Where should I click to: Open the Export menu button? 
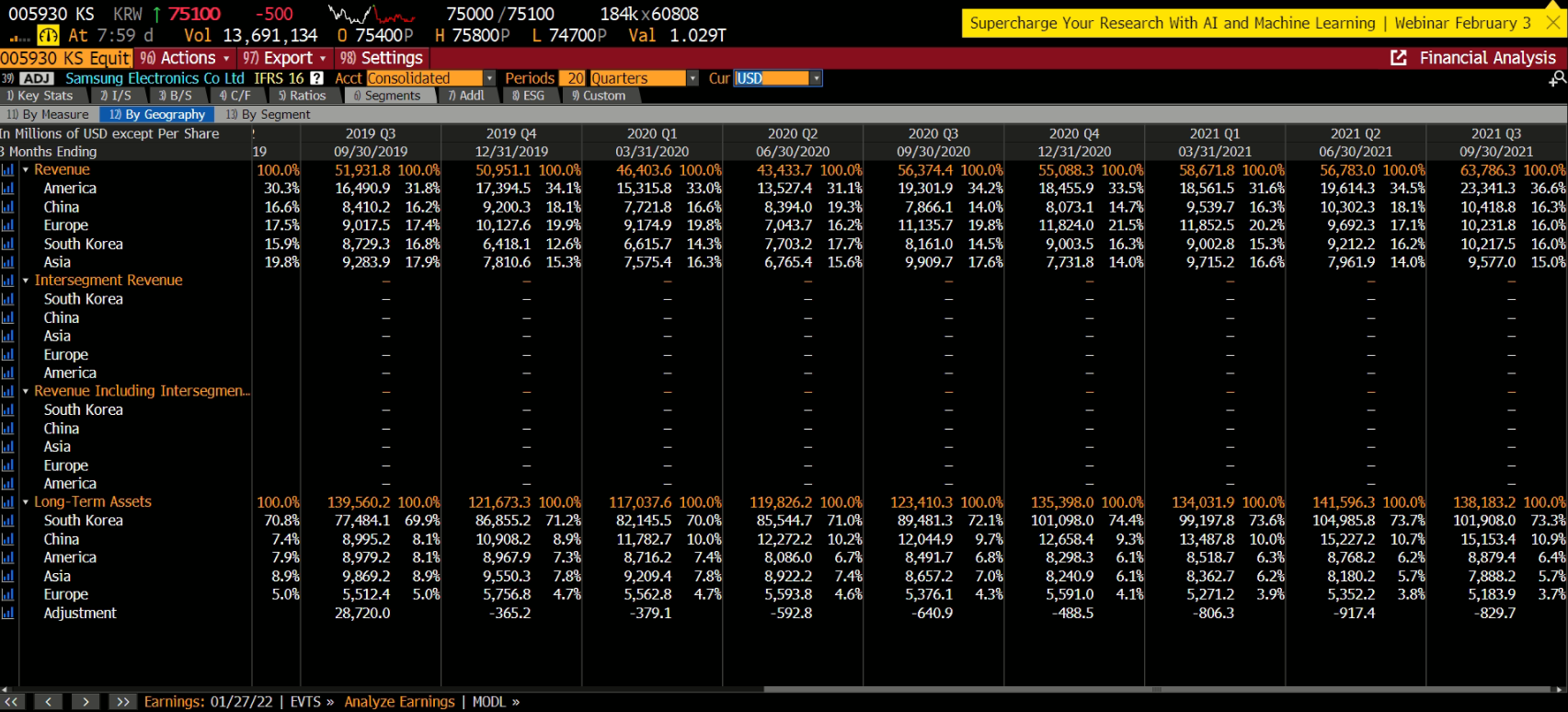[x=284, y=58]
